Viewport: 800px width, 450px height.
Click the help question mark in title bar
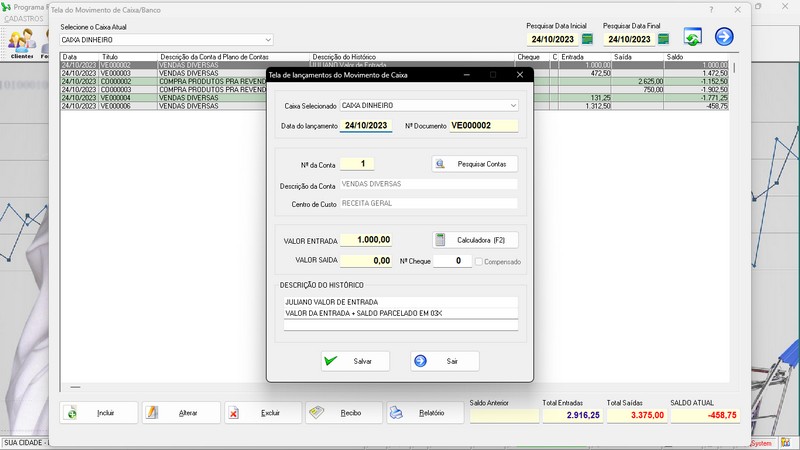click(x=711, y=10)
